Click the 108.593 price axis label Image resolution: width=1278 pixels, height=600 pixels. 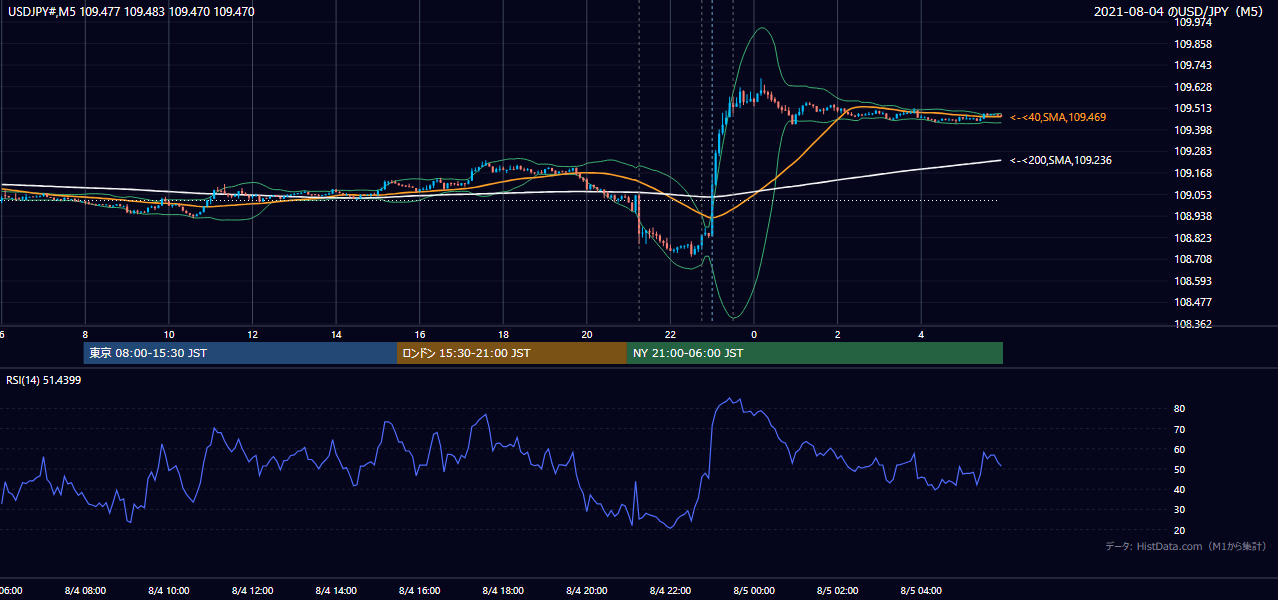point(1193,281)
